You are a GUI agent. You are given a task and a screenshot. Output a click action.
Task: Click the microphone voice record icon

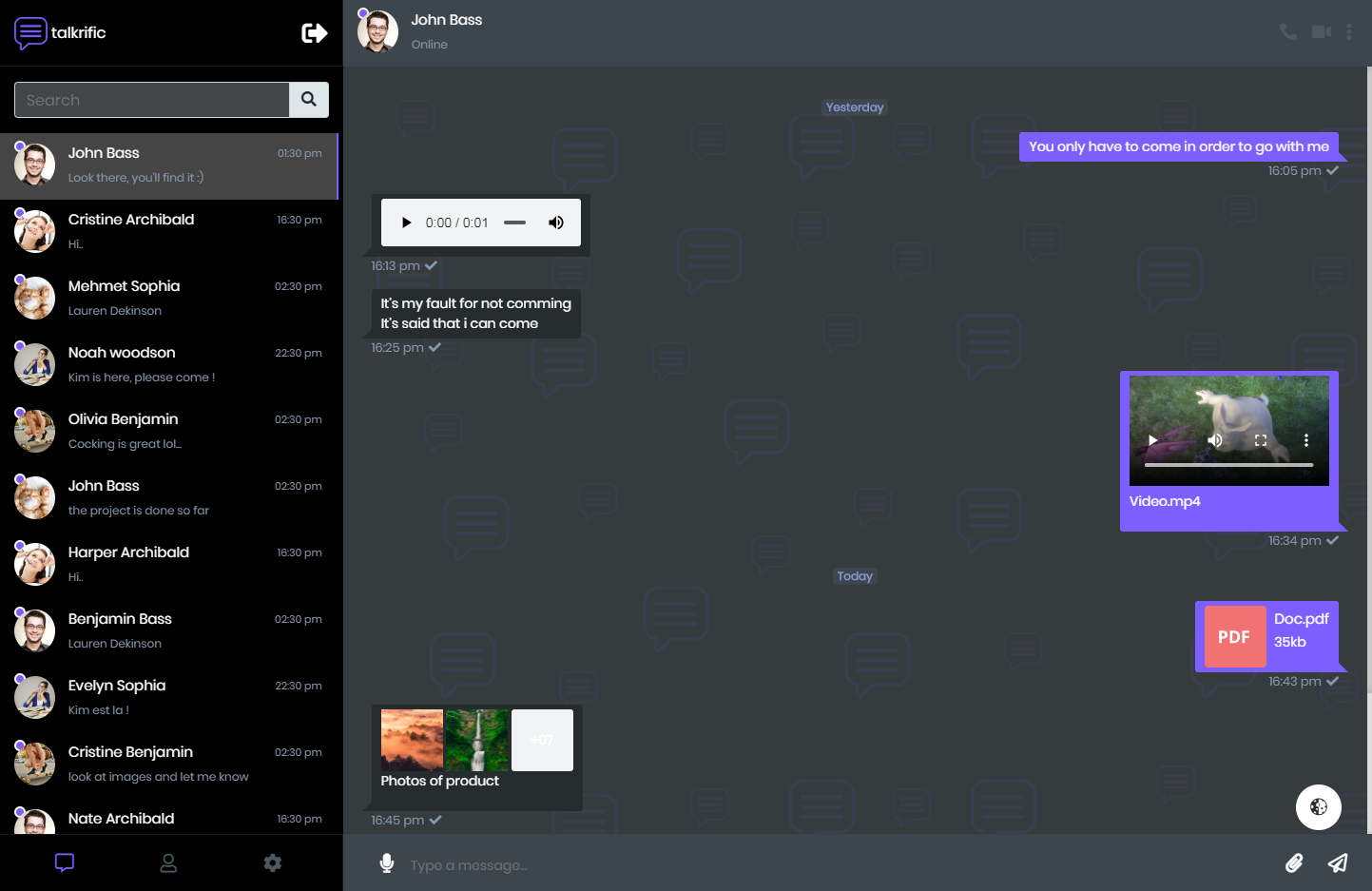[387, 863]
